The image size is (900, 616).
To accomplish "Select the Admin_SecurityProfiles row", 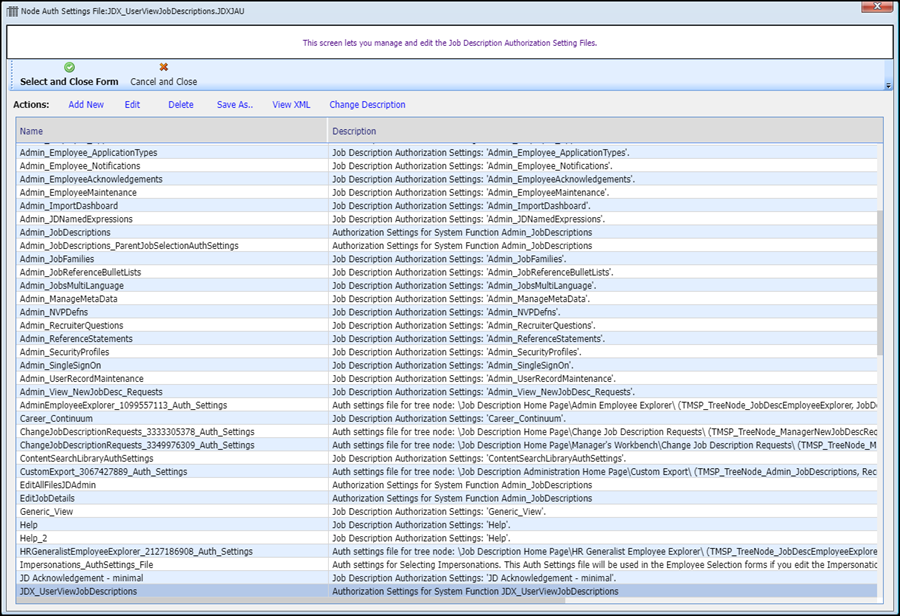I will [447, 352].
